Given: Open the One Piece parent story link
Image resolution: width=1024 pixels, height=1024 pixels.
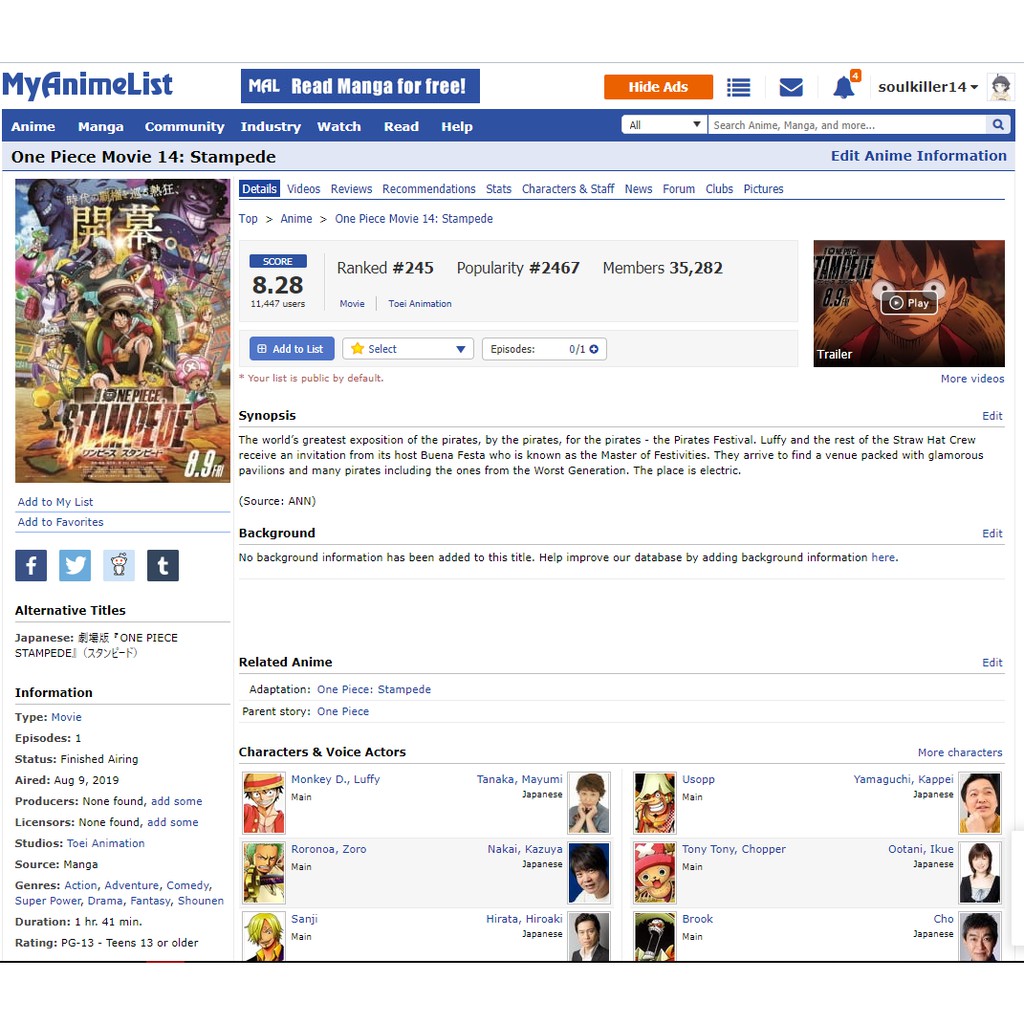Looking at the screenshot, I should coord(343,712).
